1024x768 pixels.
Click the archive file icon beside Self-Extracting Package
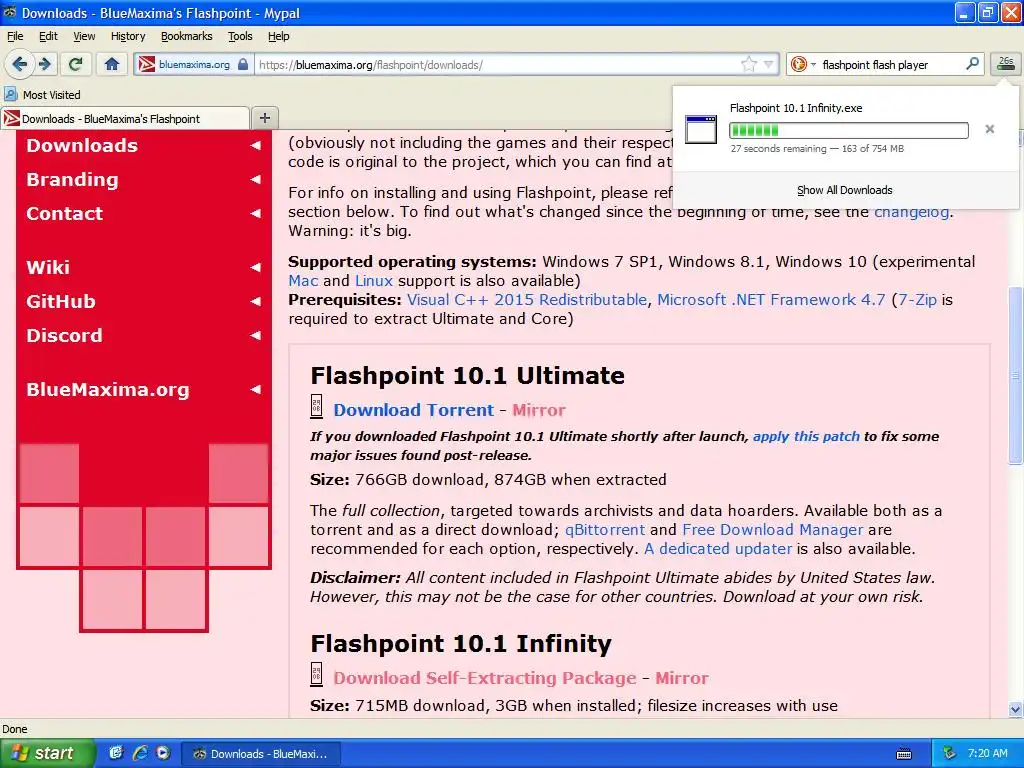click(x=316, y=674)
